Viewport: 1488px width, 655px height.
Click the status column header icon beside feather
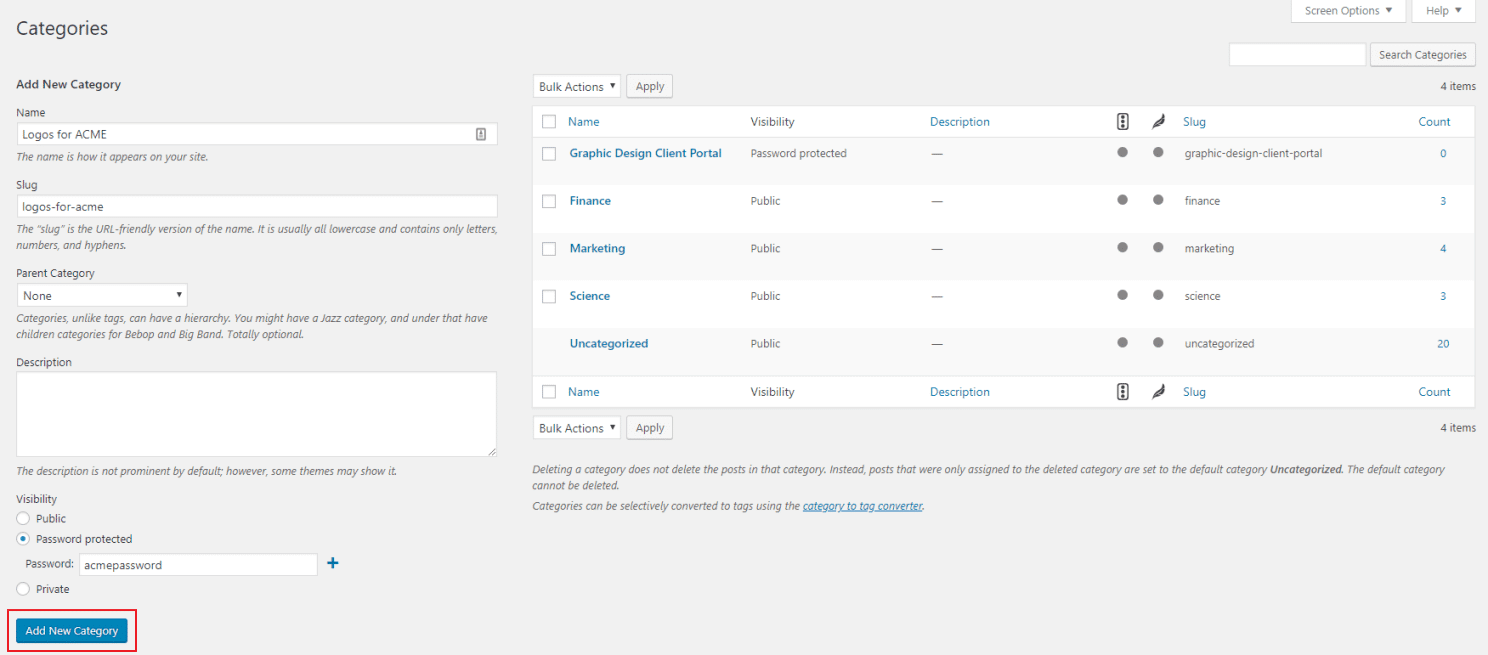[x=1122, y=121]
